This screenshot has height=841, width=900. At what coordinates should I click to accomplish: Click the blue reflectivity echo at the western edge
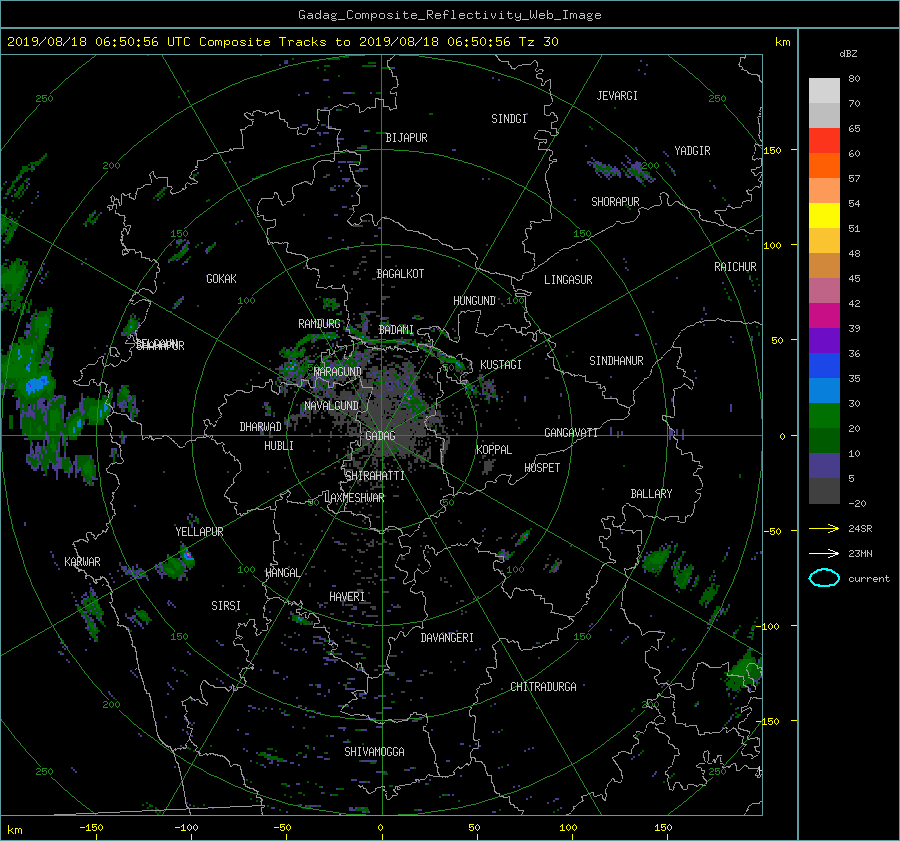[36, 383]
